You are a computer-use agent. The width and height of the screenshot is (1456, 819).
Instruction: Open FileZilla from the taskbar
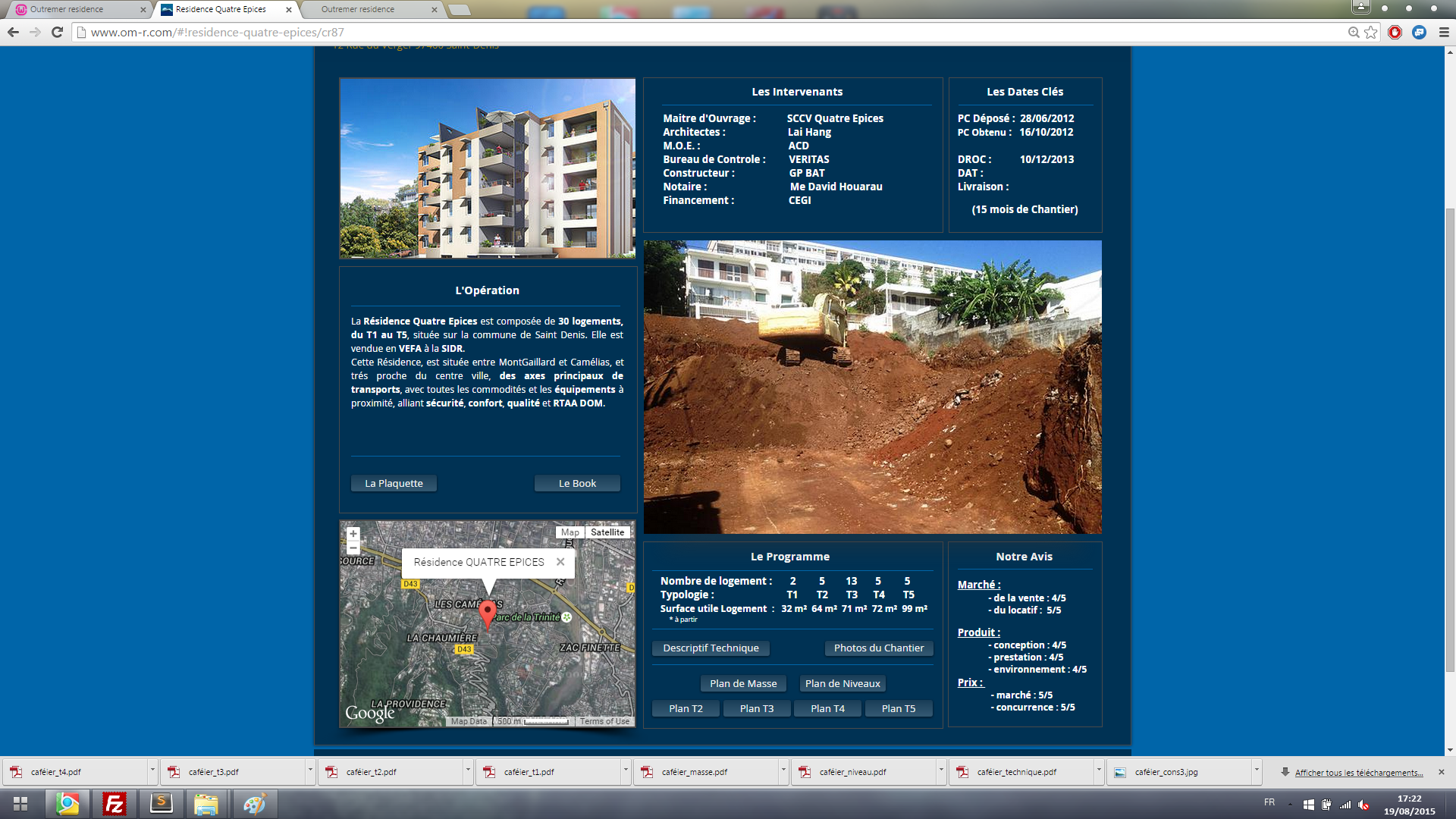[115, 804]
